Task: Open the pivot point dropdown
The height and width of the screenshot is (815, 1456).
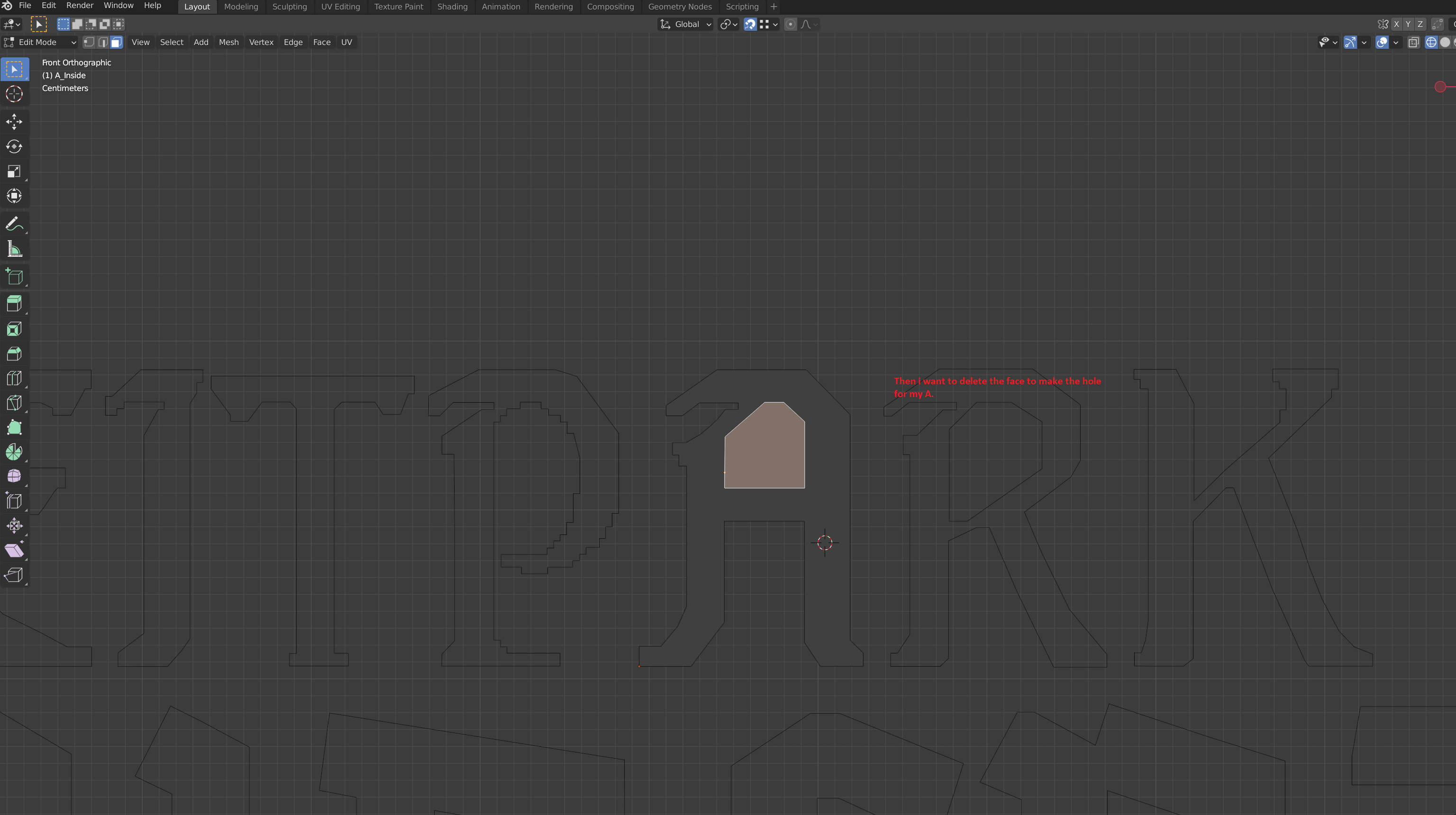Action: coord(728,24)
